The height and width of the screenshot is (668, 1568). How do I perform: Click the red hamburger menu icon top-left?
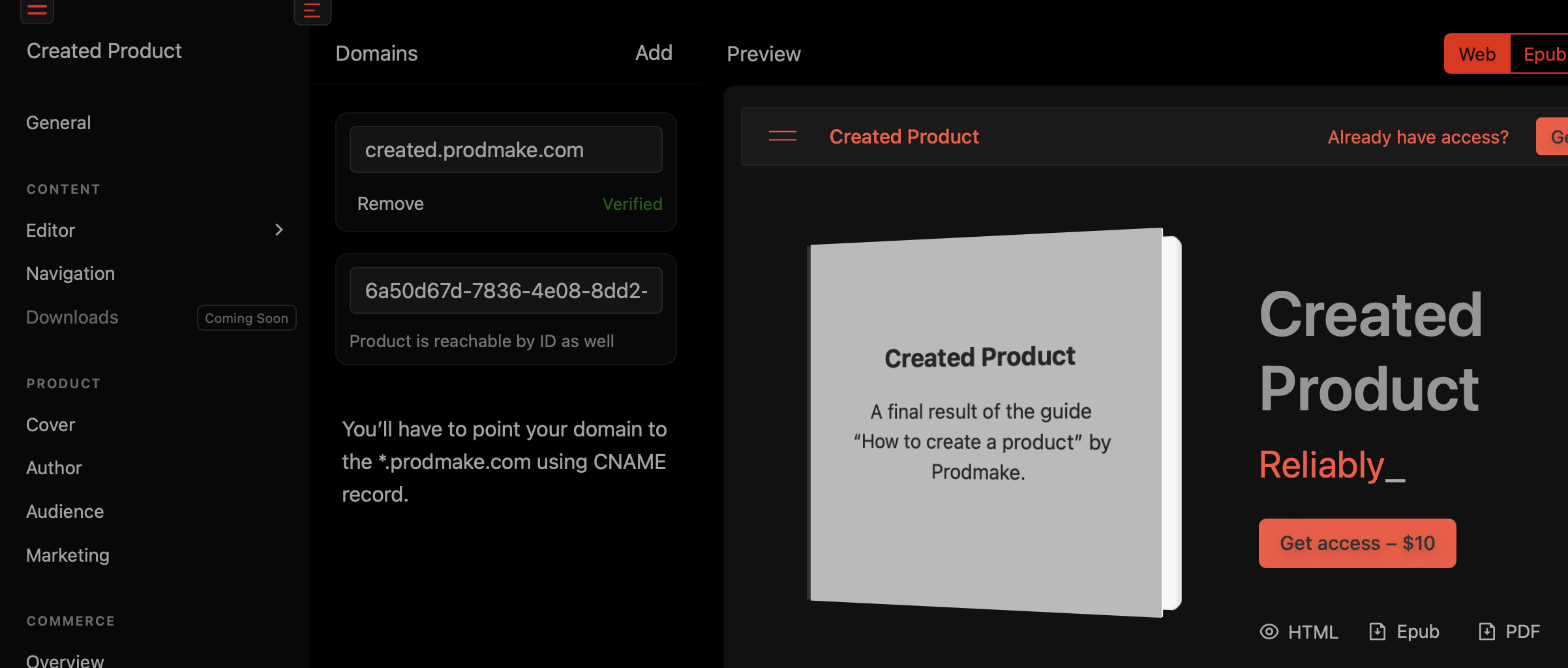click(37, 10)
